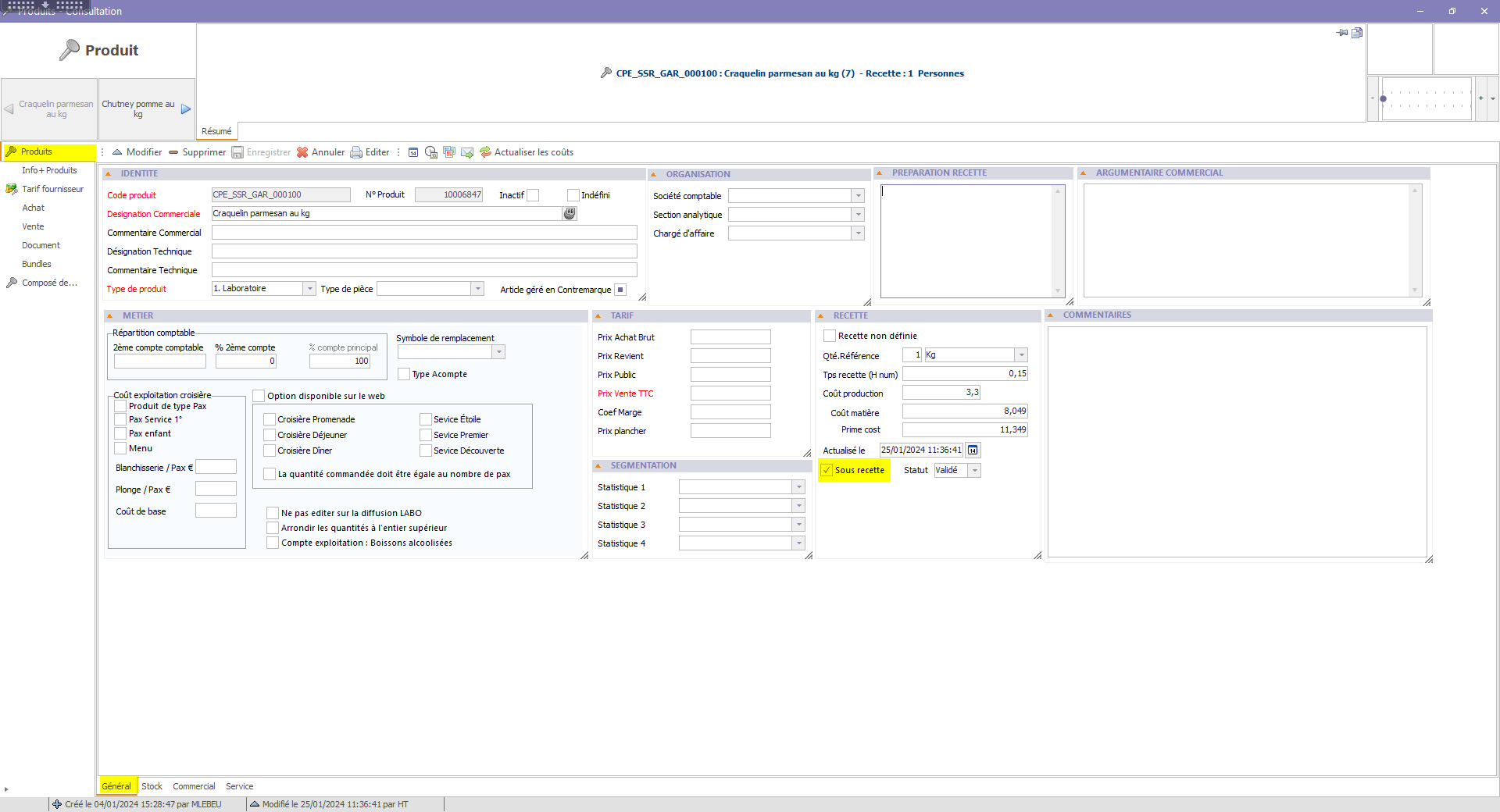Toggle the Sous recette checkbox

pos(827,470)
